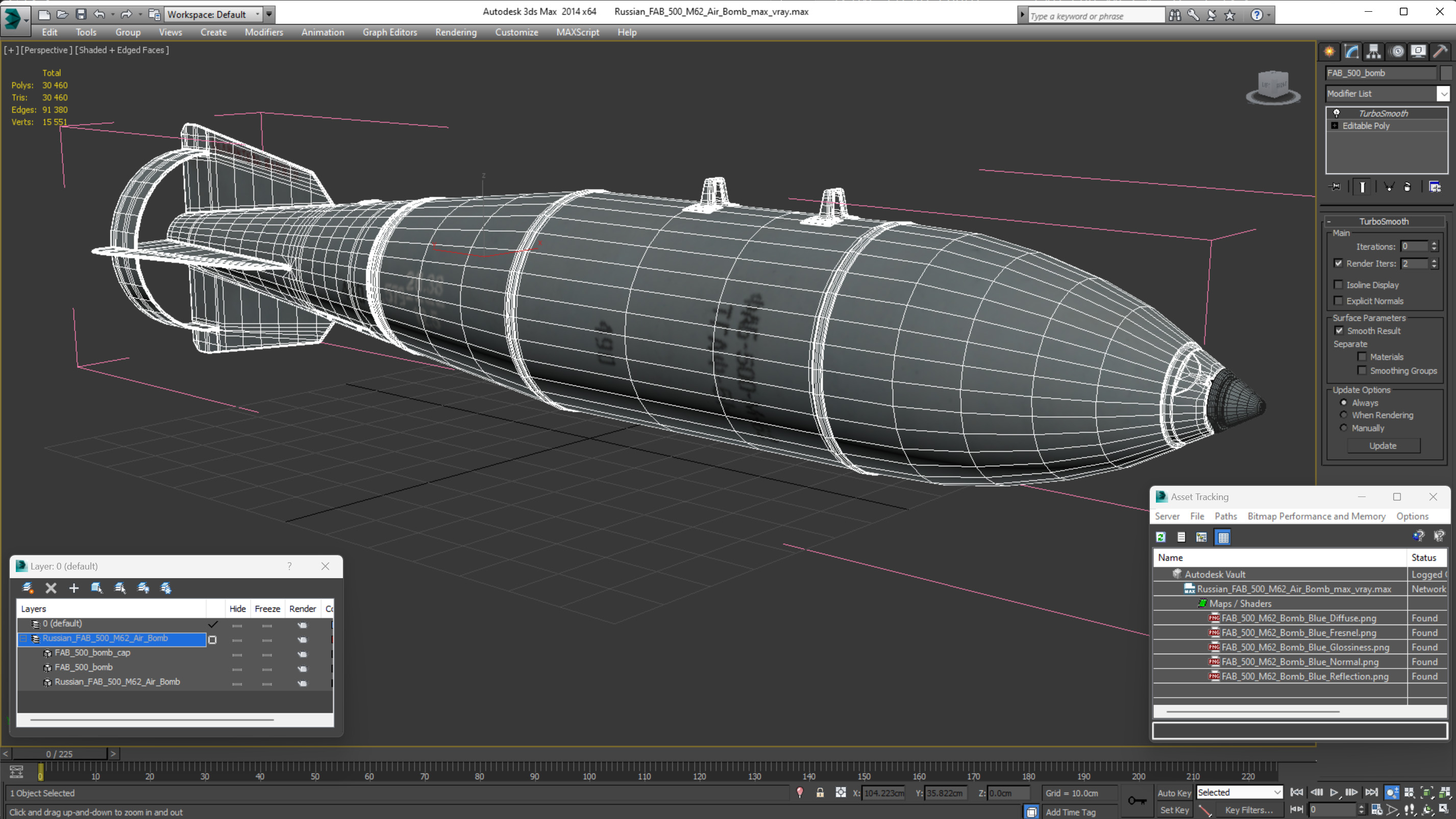Click the Delete layer X icon
The image size is (1456, 819).
[51, 588]
